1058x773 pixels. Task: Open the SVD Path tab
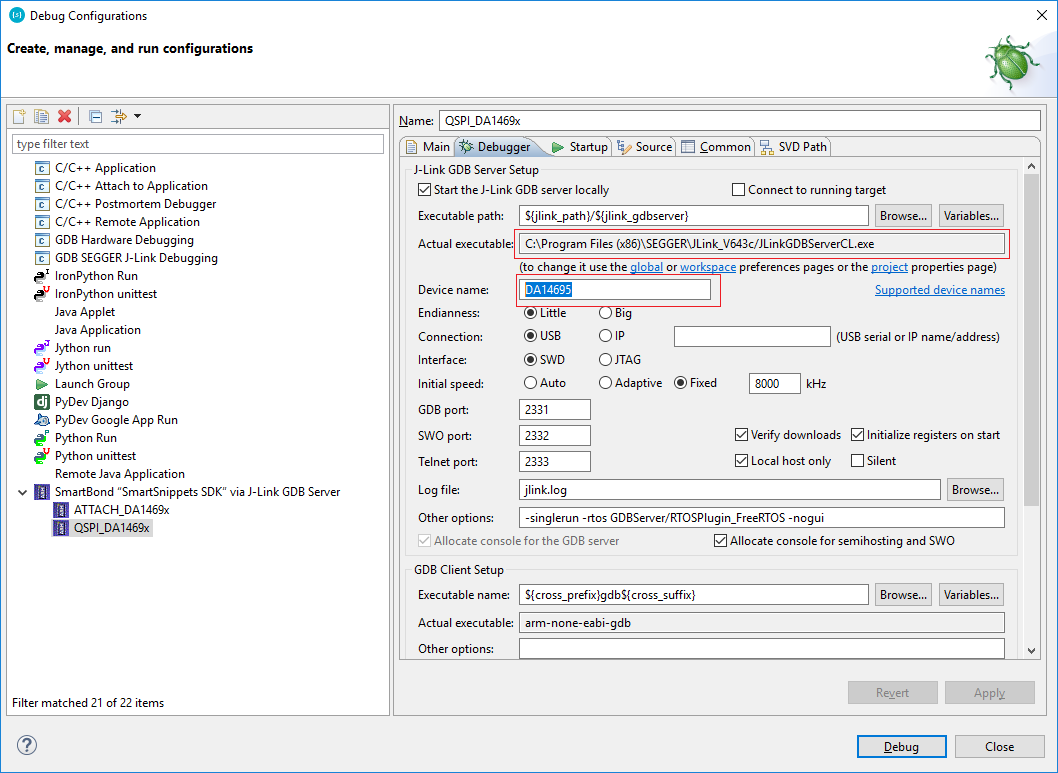pos(793,147)
